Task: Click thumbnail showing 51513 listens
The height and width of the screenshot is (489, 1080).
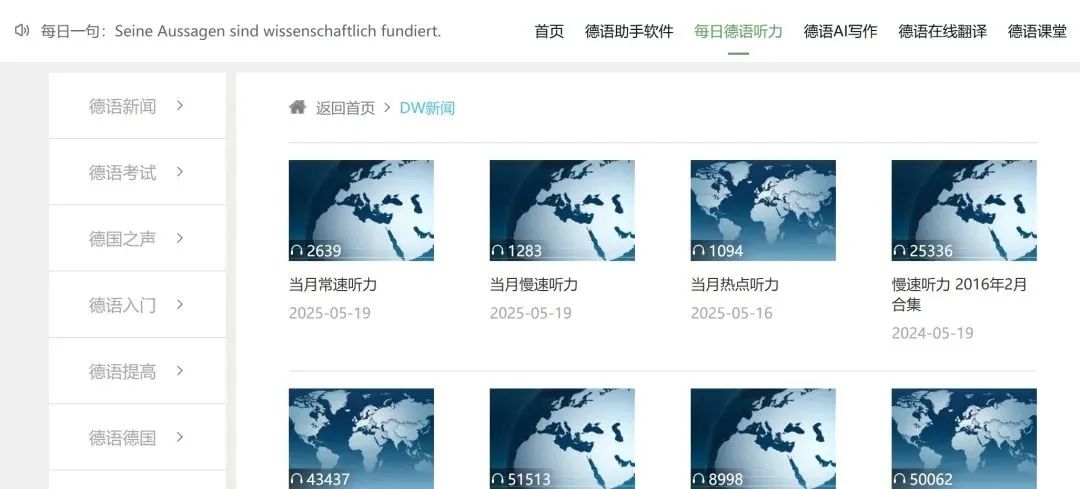Action: [x=562, y=439]
